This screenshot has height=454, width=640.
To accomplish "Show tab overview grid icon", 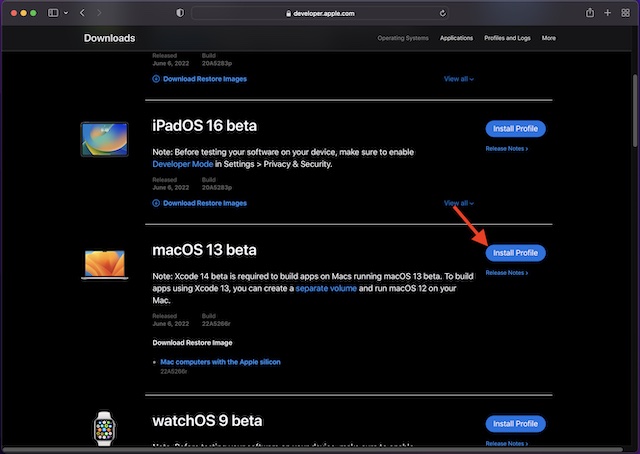I will point(625,13).
